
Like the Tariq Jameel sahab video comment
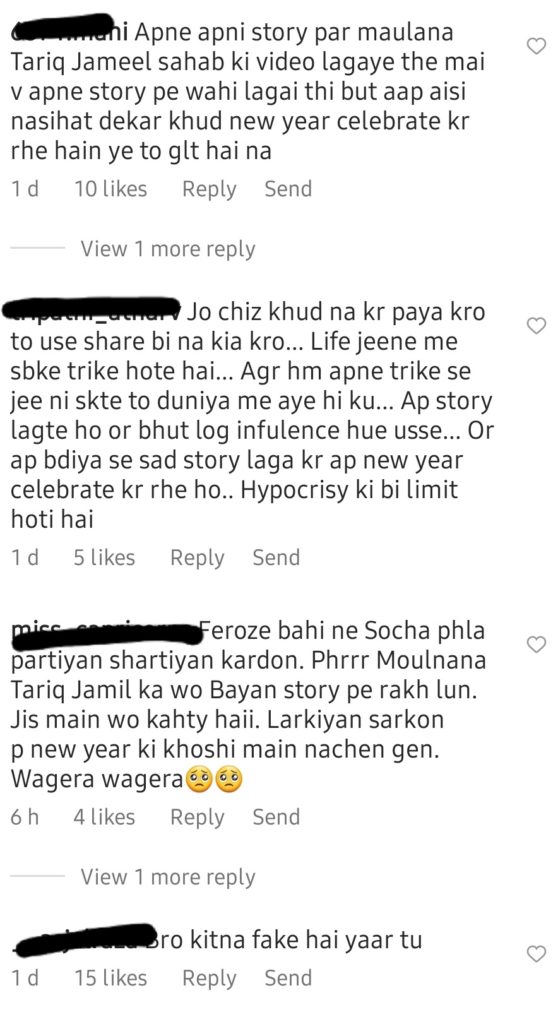tap(536, 46)
